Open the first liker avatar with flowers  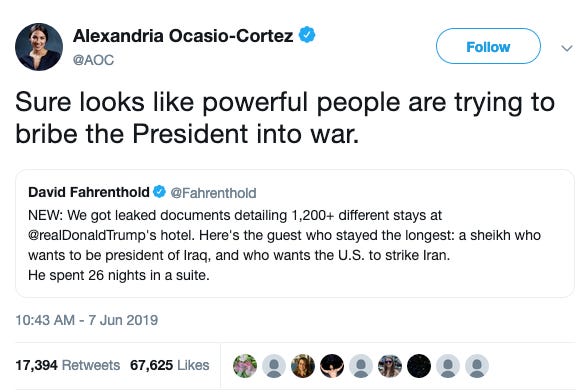(245, 366)
